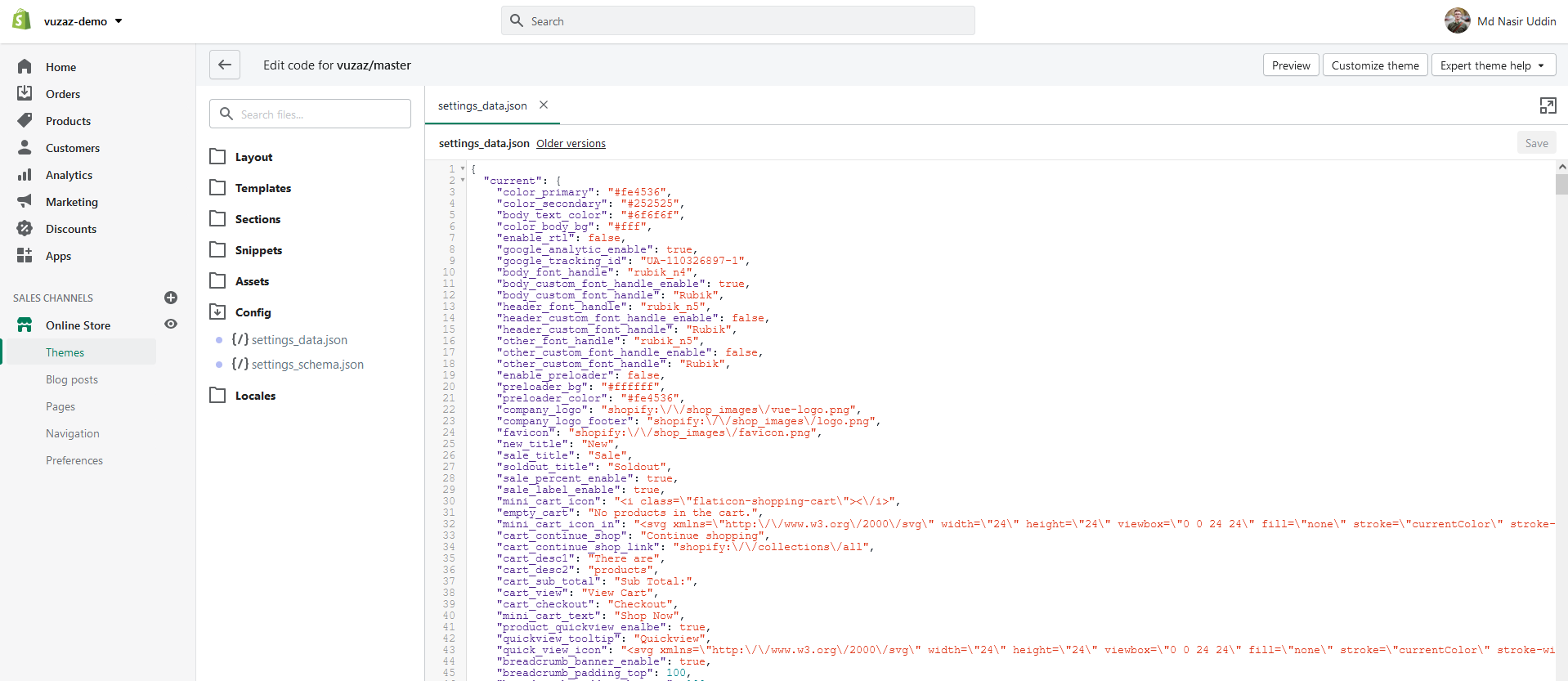Select Navigation in the sidebar menu

tap(73, 433)
